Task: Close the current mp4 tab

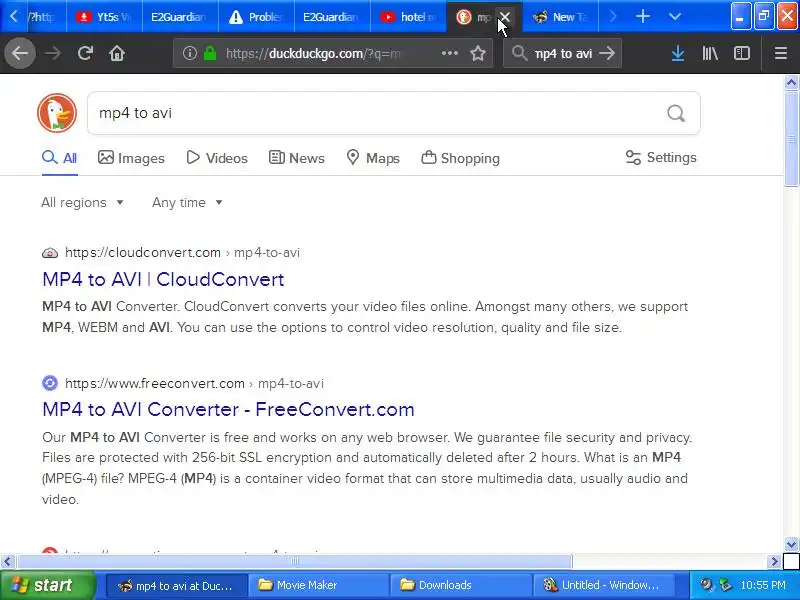Action: click(x=504, y=17)
